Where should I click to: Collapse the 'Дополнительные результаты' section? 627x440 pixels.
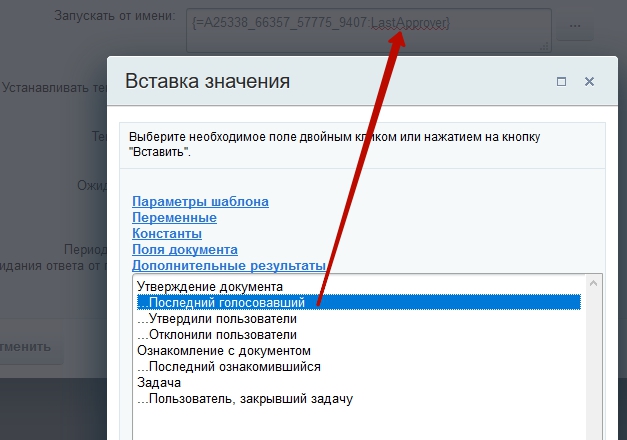click(229, 265)
